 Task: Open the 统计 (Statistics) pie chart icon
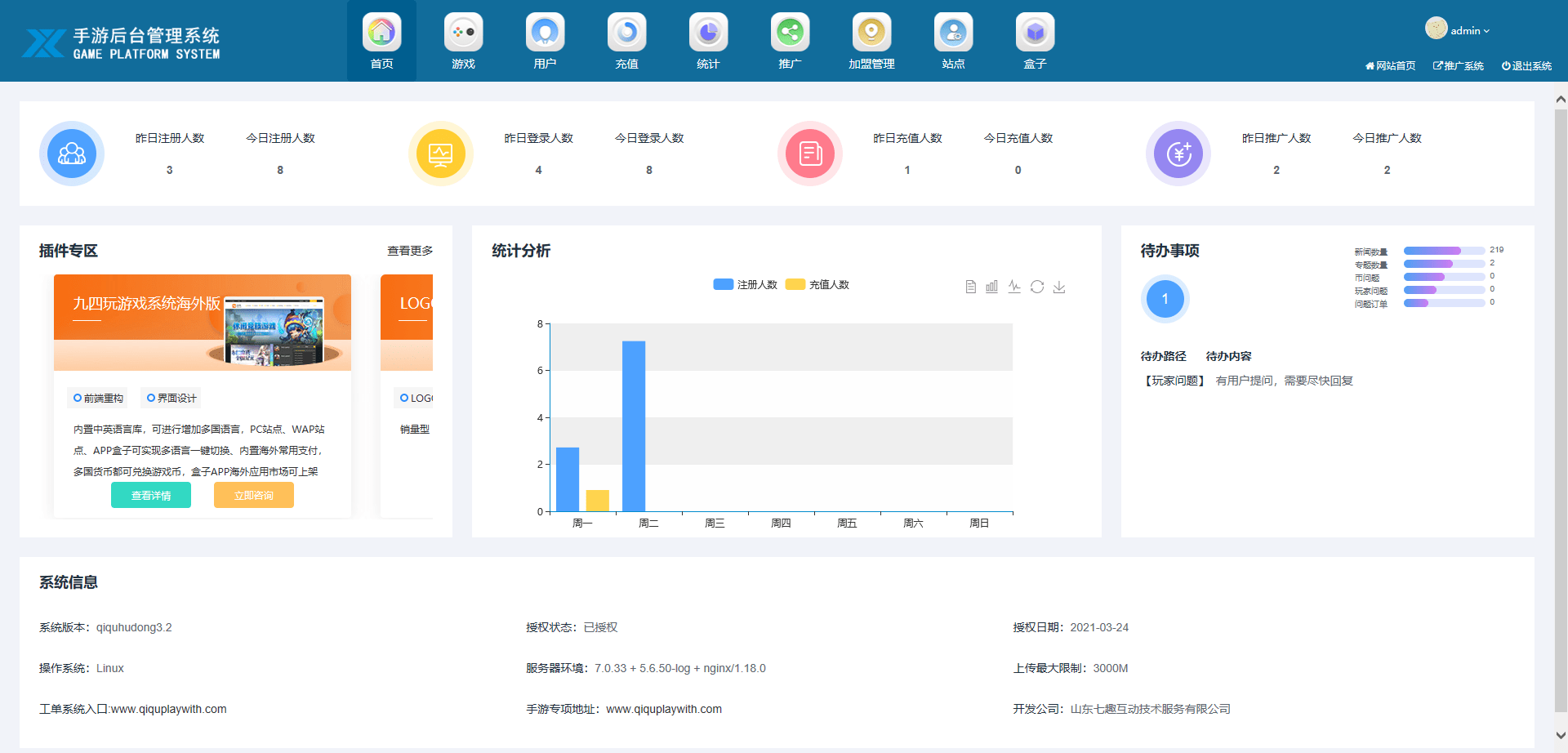click(x=708, y=33)
